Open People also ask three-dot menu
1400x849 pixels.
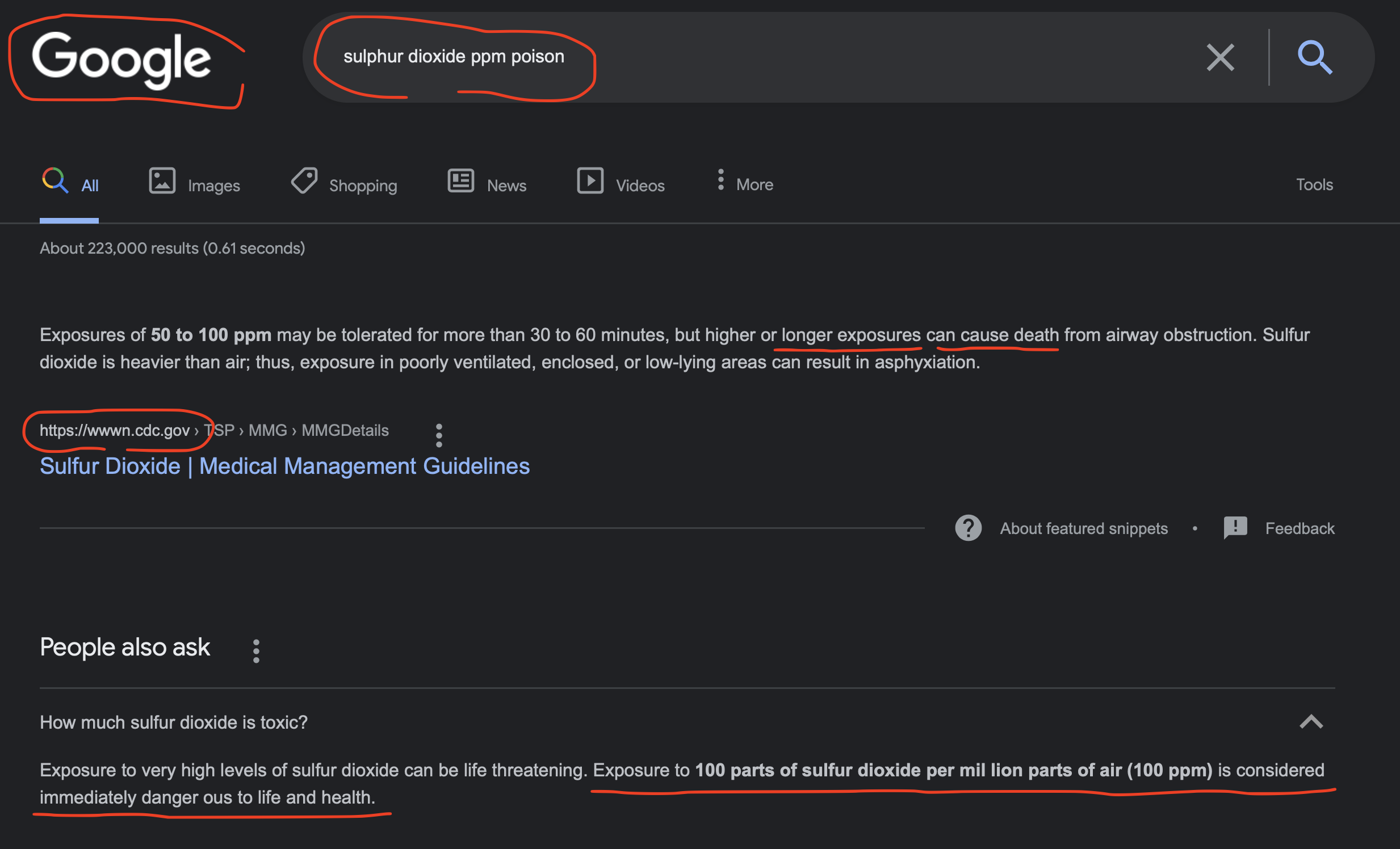256,651
